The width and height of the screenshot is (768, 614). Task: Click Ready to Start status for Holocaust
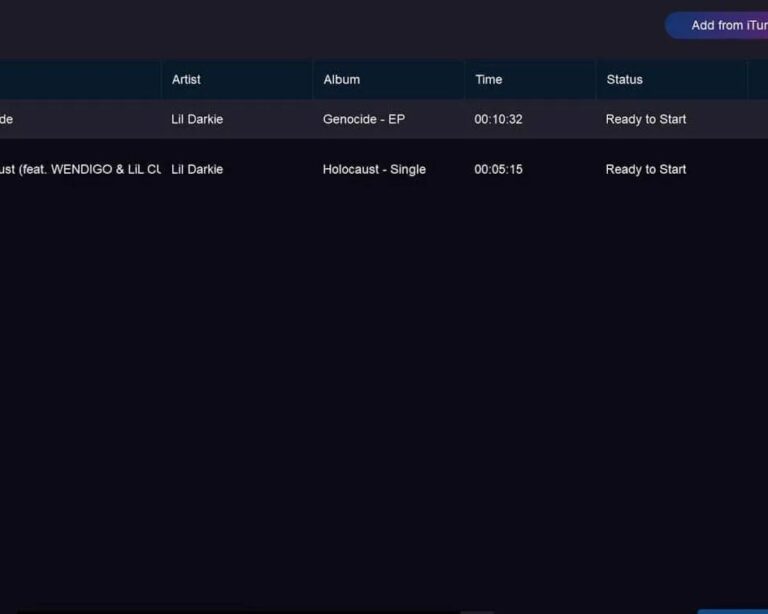646,169
